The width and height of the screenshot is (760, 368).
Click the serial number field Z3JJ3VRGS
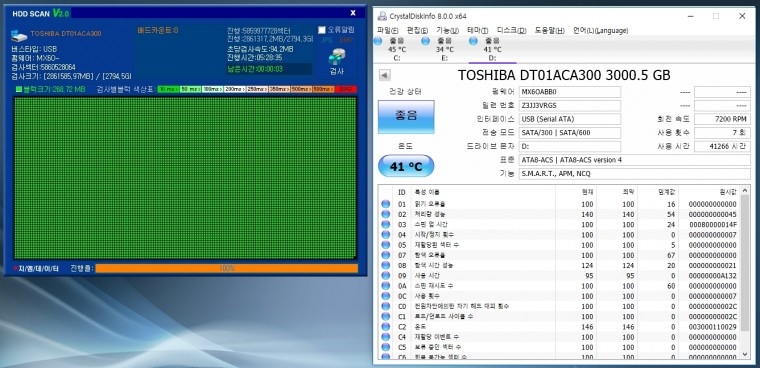coord(570,105)
